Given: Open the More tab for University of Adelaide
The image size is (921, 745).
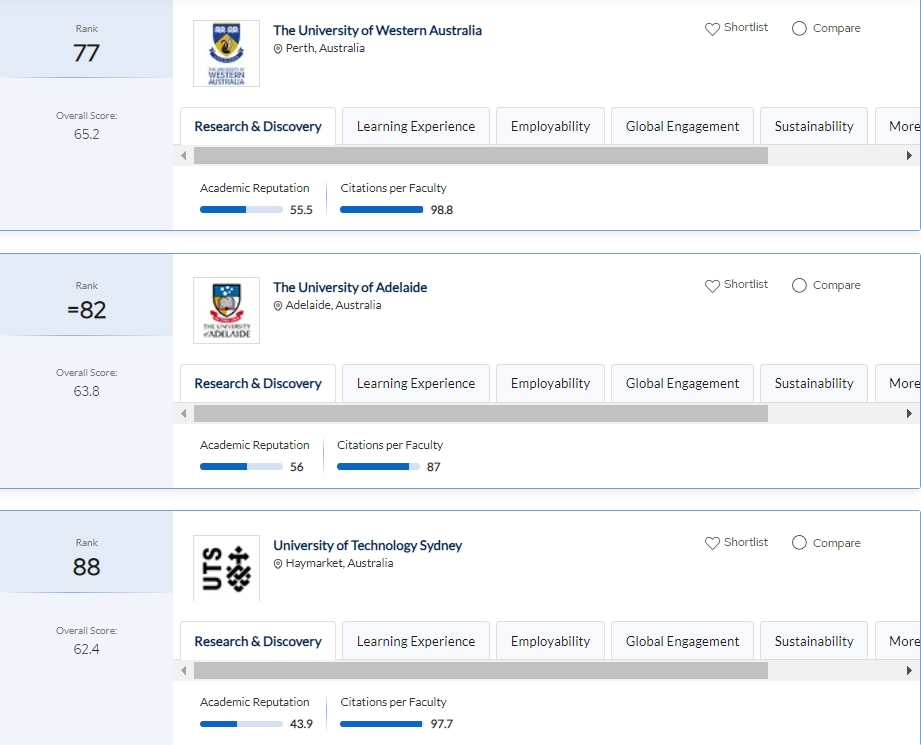Looking at the screenshot, I should tap(901, 384).
